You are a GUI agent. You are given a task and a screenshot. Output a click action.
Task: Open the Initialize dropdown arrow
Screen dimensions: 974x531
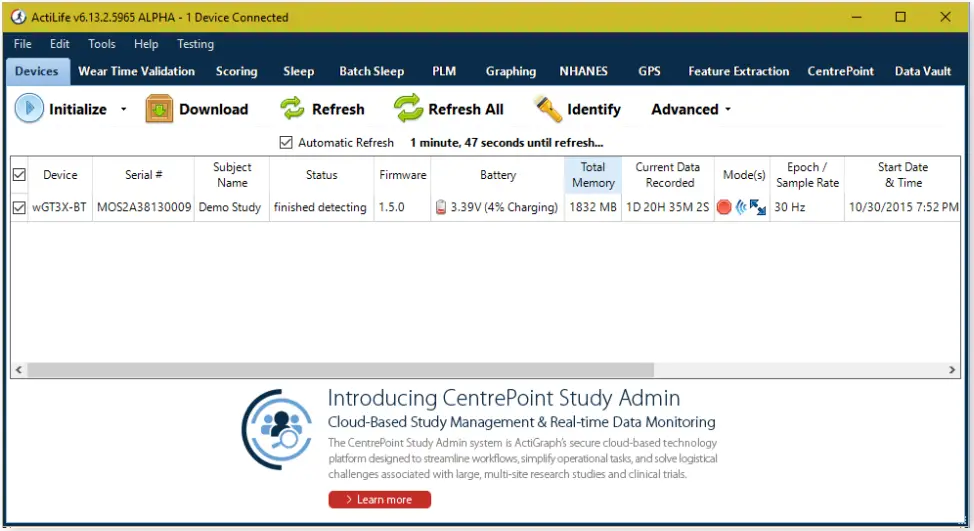coord(124,109)
